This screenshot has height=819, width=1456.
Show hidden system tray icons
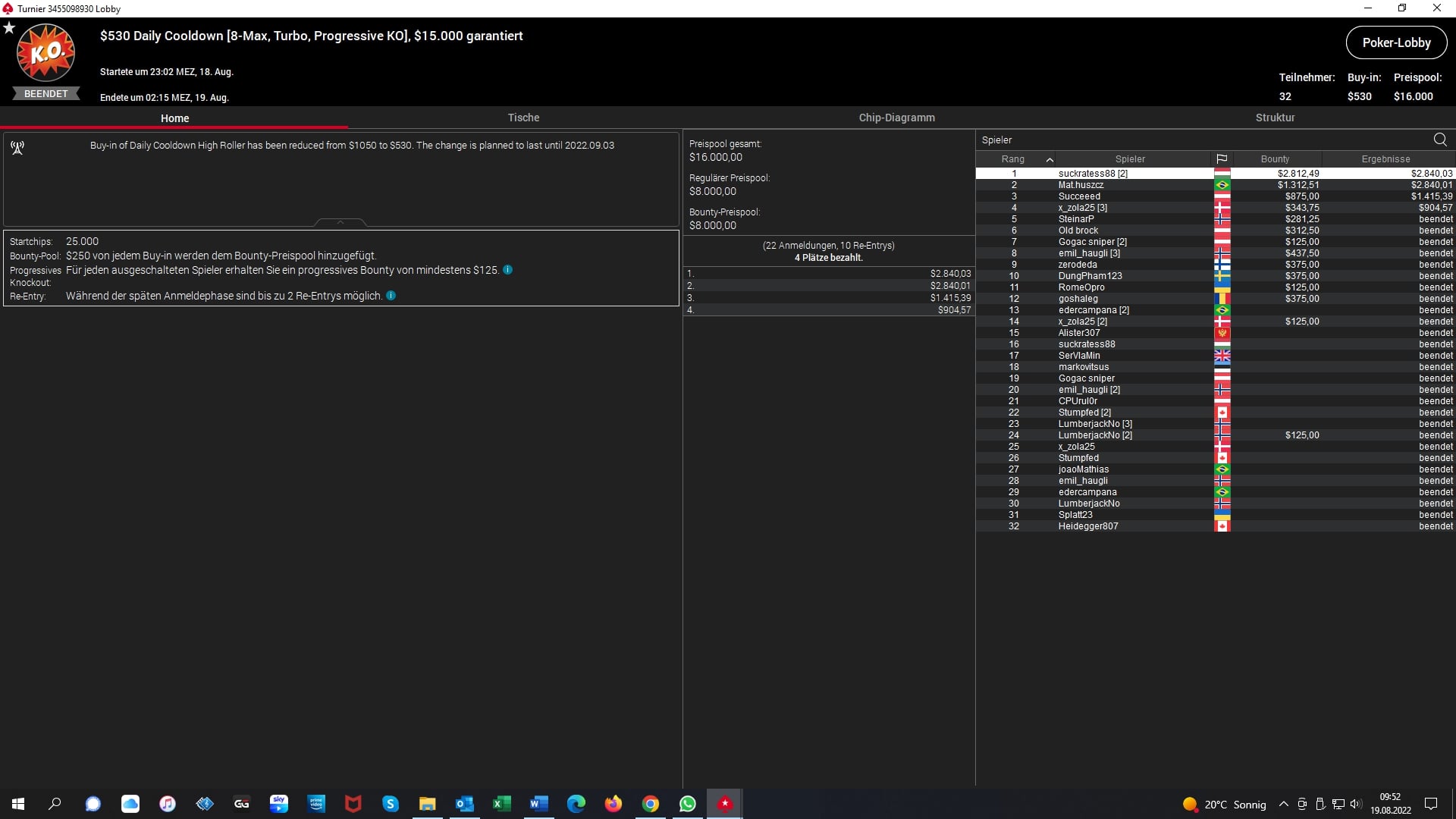[x=1283, y=805]
